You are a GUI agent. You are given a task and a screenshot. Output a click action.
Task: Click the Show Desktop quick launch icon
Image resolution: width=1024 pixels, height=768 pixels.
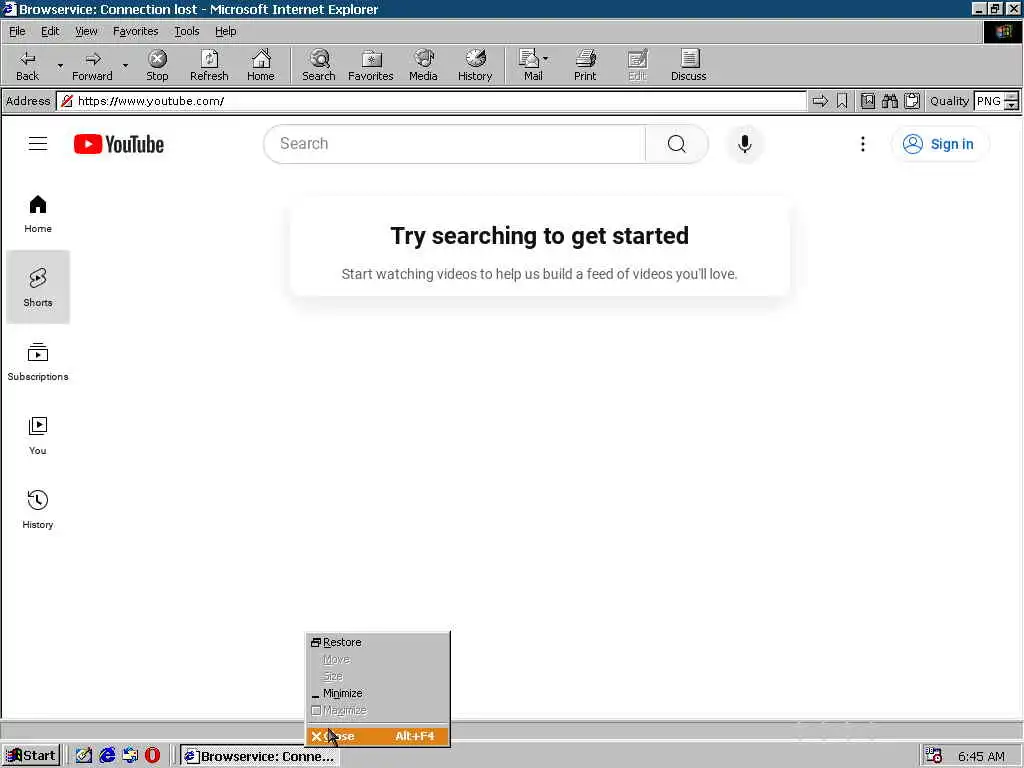pyautogui.click(x=84, y=756)
